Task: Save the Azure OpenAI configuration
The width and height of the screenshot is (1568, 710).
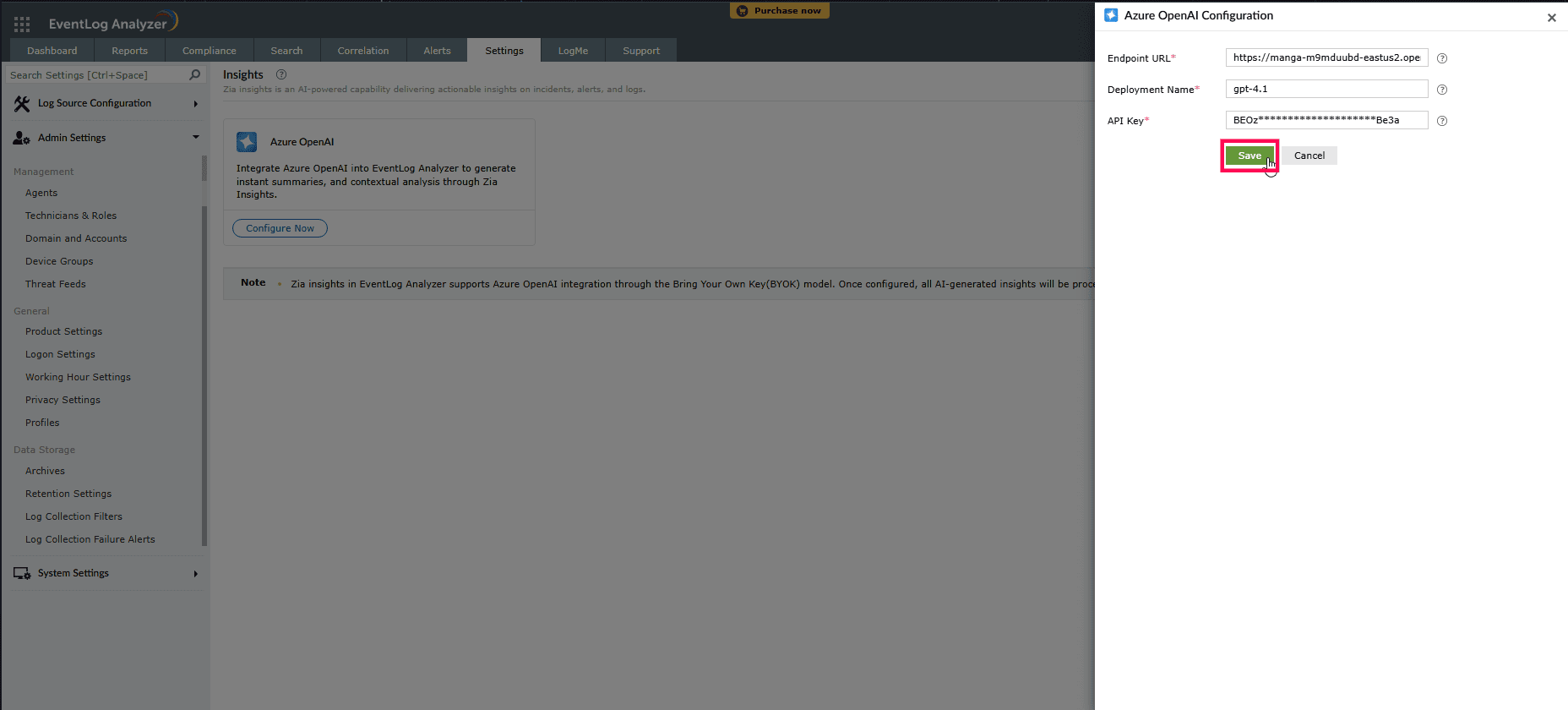Action: (1249, 156)
